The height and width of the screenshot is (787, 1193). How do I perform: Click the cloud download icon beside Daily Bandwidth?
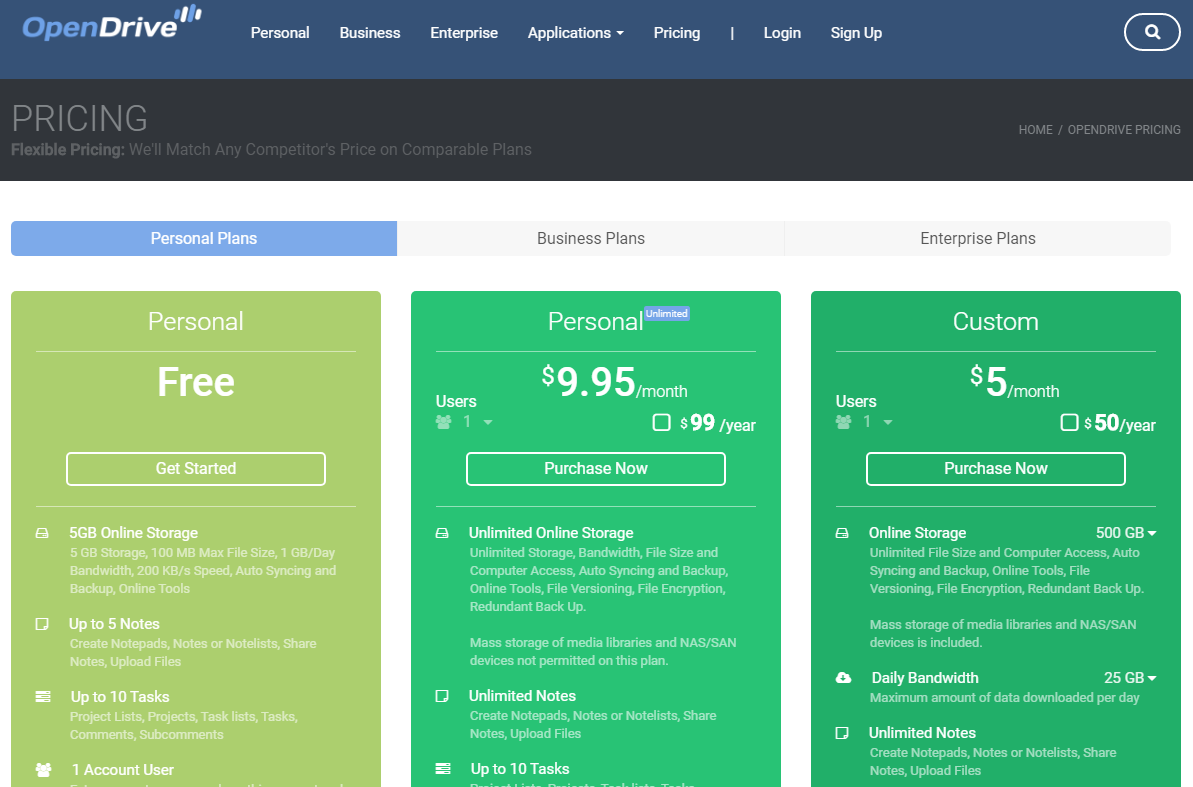click(844, 677)
